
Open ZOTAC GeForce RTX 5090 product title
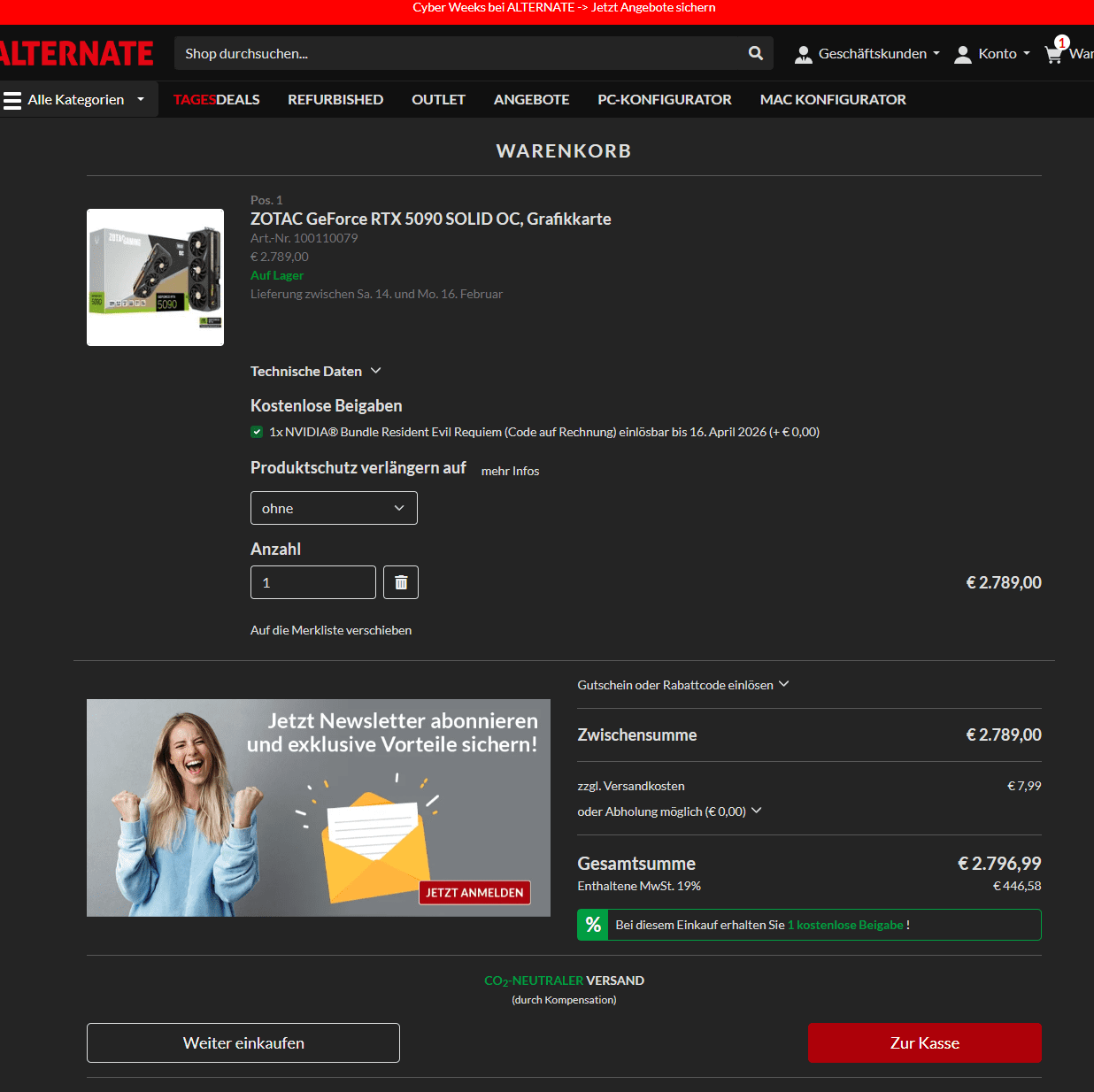(431, 219)
